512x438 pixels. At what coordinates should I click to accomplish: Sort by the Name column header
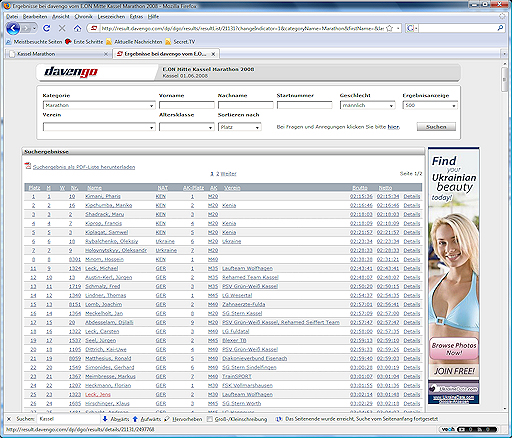(x=94, y=188)
